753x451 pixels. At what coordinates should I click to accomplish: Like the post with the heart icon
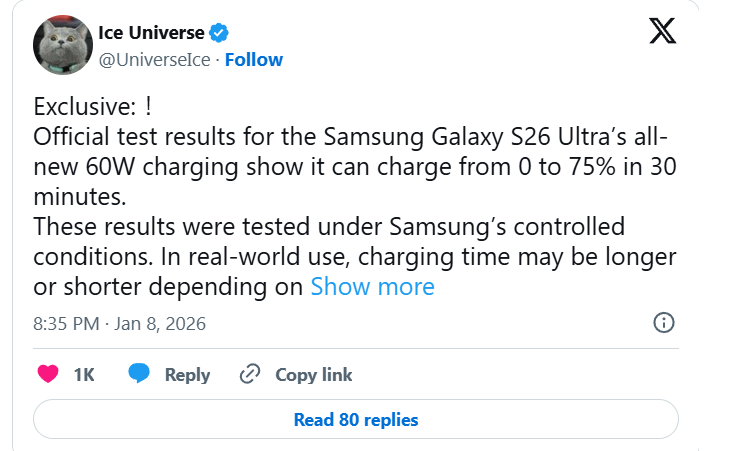point(48,375)
